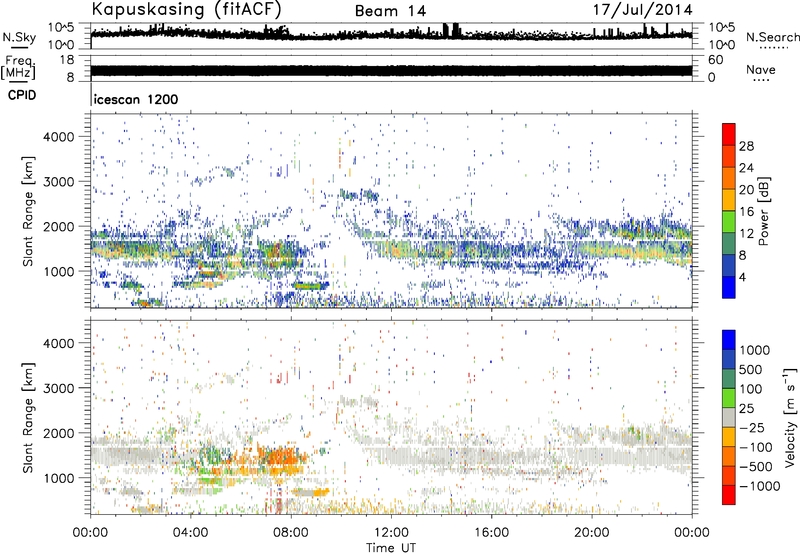
Task: Click the 24 dB colorbar label
Action: [746, 168]
